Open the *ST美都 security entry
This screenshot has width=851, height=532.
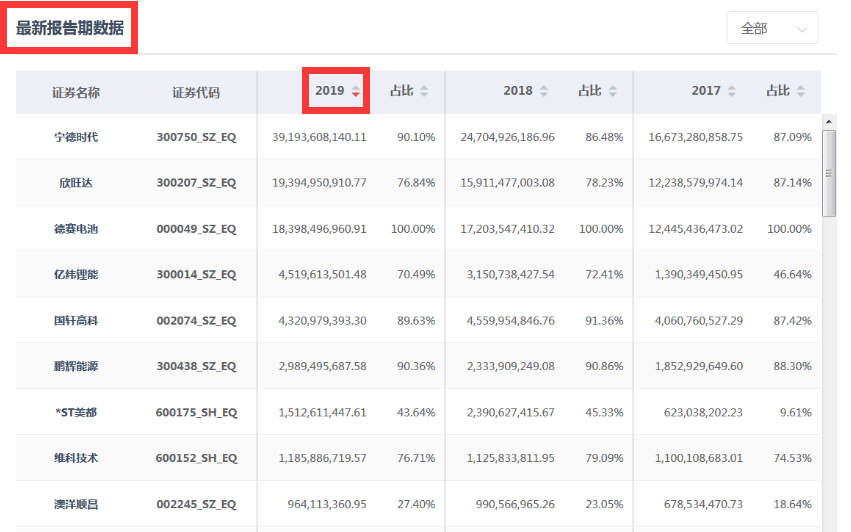[x=76, y=412]
